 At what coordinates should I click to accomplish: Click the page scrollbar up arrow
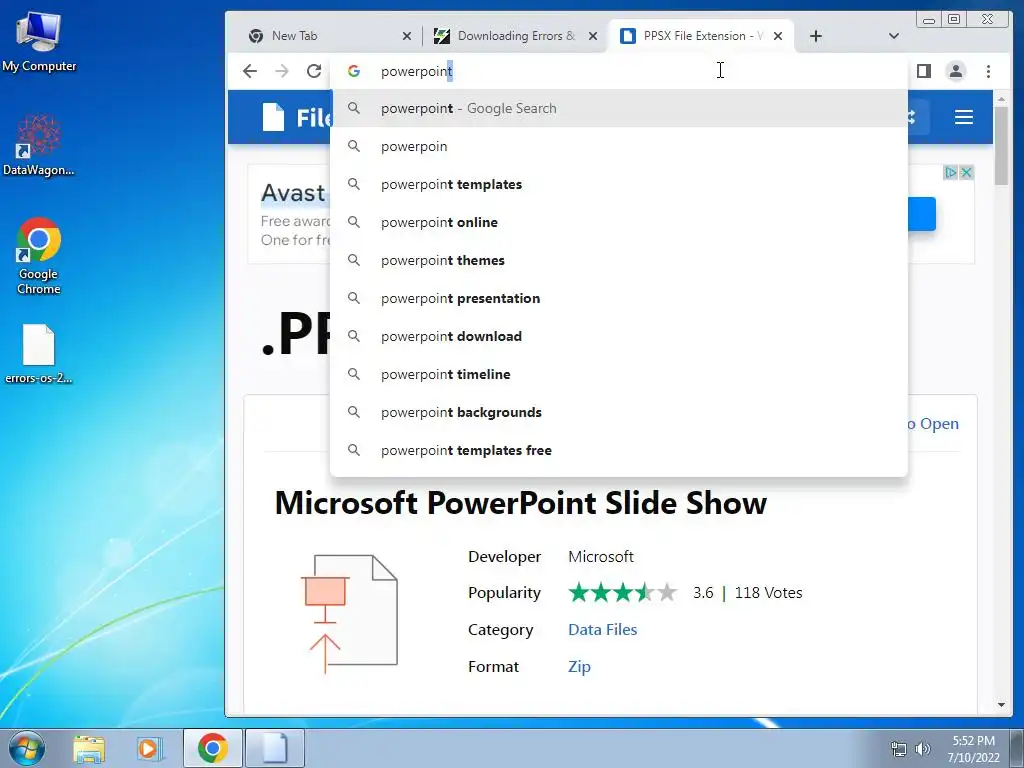coord(1001,99)
